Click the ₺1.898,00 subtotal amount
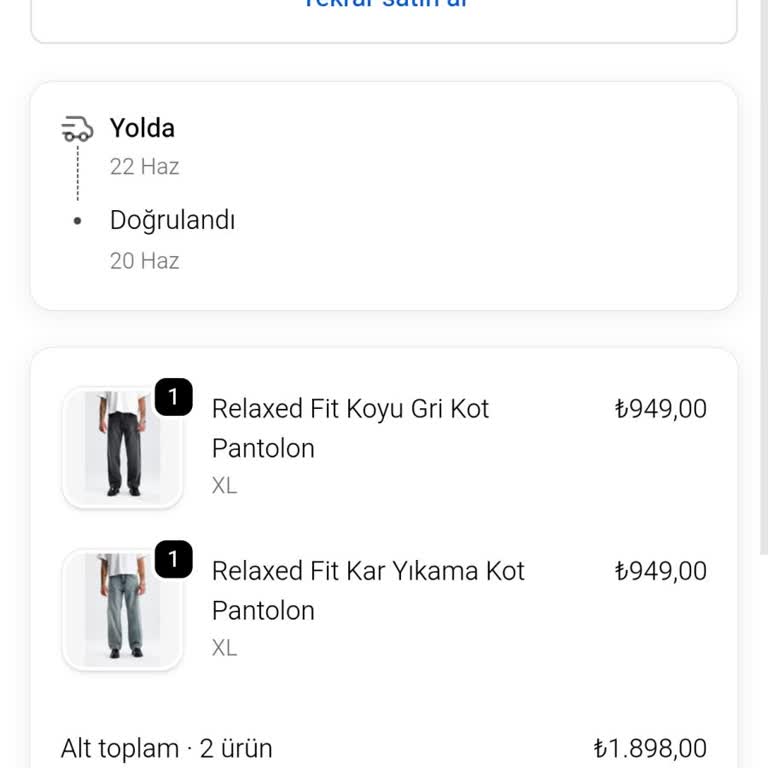The height and width of the screenshot is (768, 768). [x=650, y=749]
